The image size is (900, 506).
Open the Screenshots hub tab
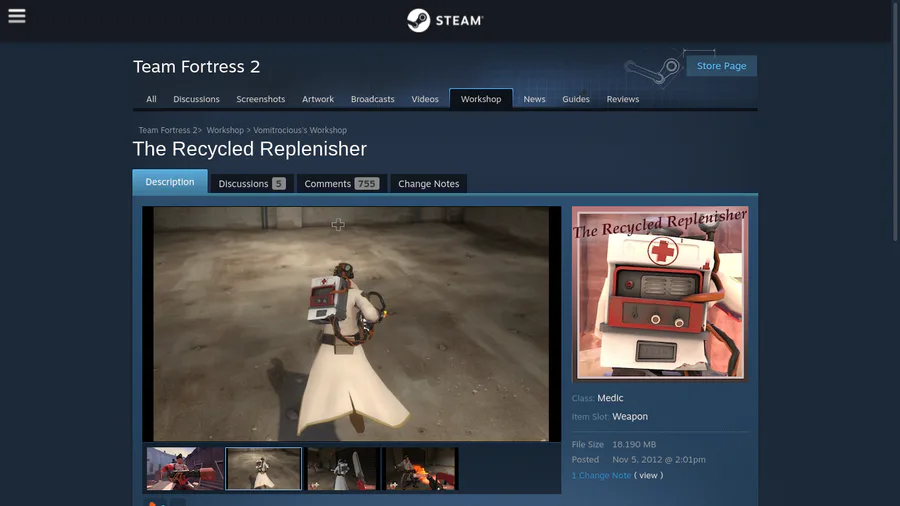pos(261,99)
